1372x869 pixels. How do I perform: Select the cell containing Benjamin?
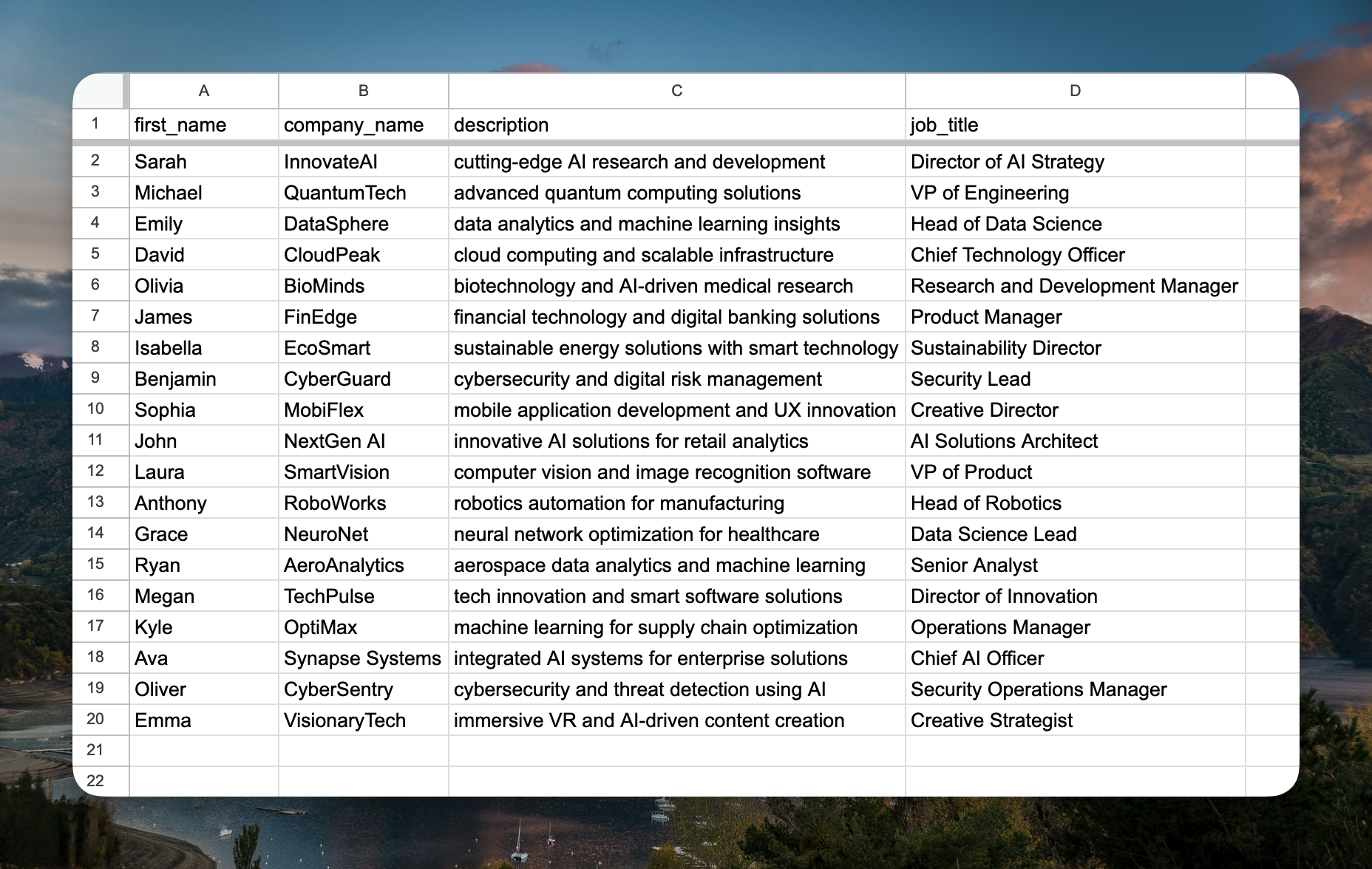pos(204,378)
